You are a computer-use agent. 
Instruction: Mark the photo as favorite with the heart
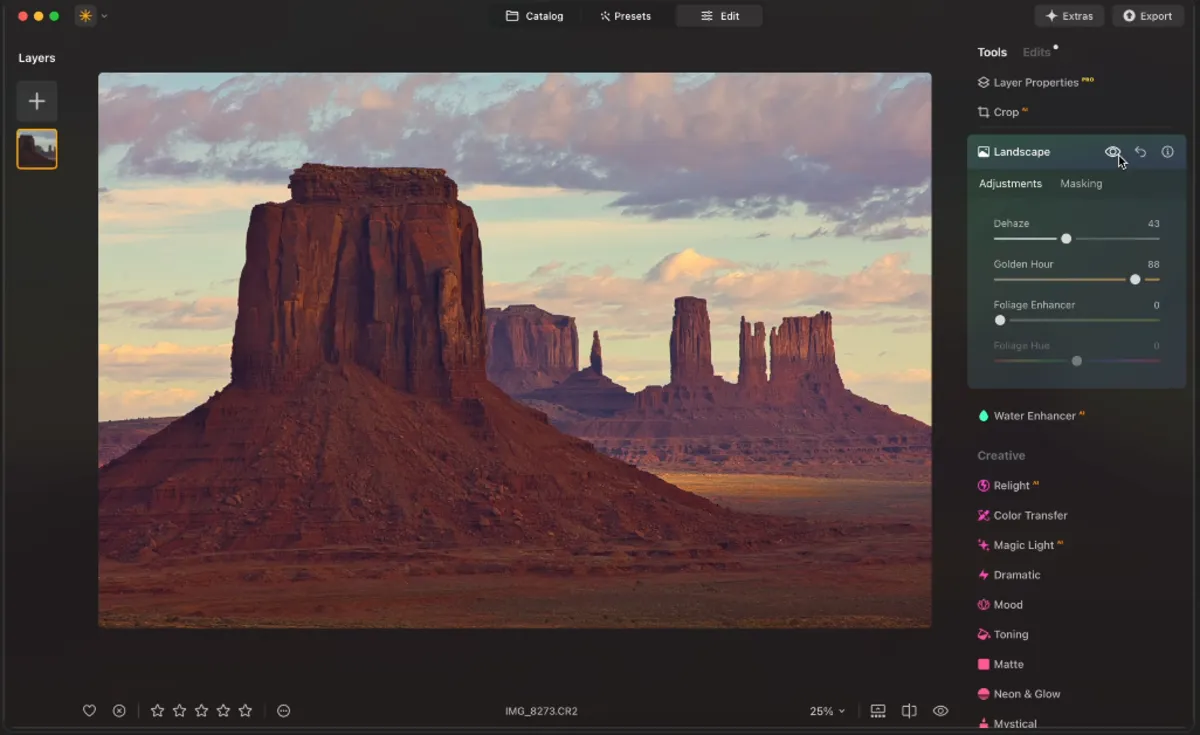tap(89, 710)
